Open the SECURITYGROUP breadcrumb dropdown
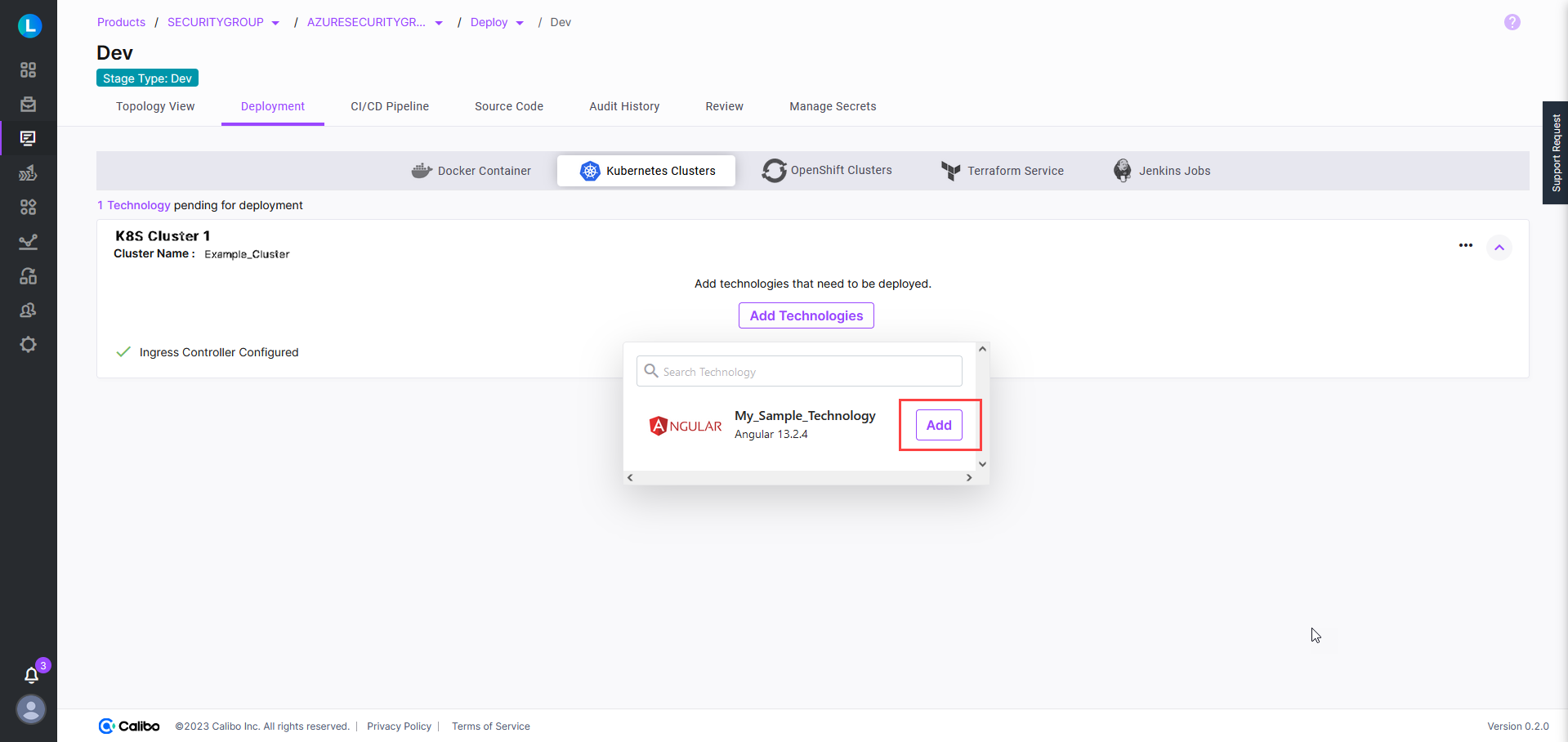This screenshot has height=742, width=1568. (x=275, y=22)
